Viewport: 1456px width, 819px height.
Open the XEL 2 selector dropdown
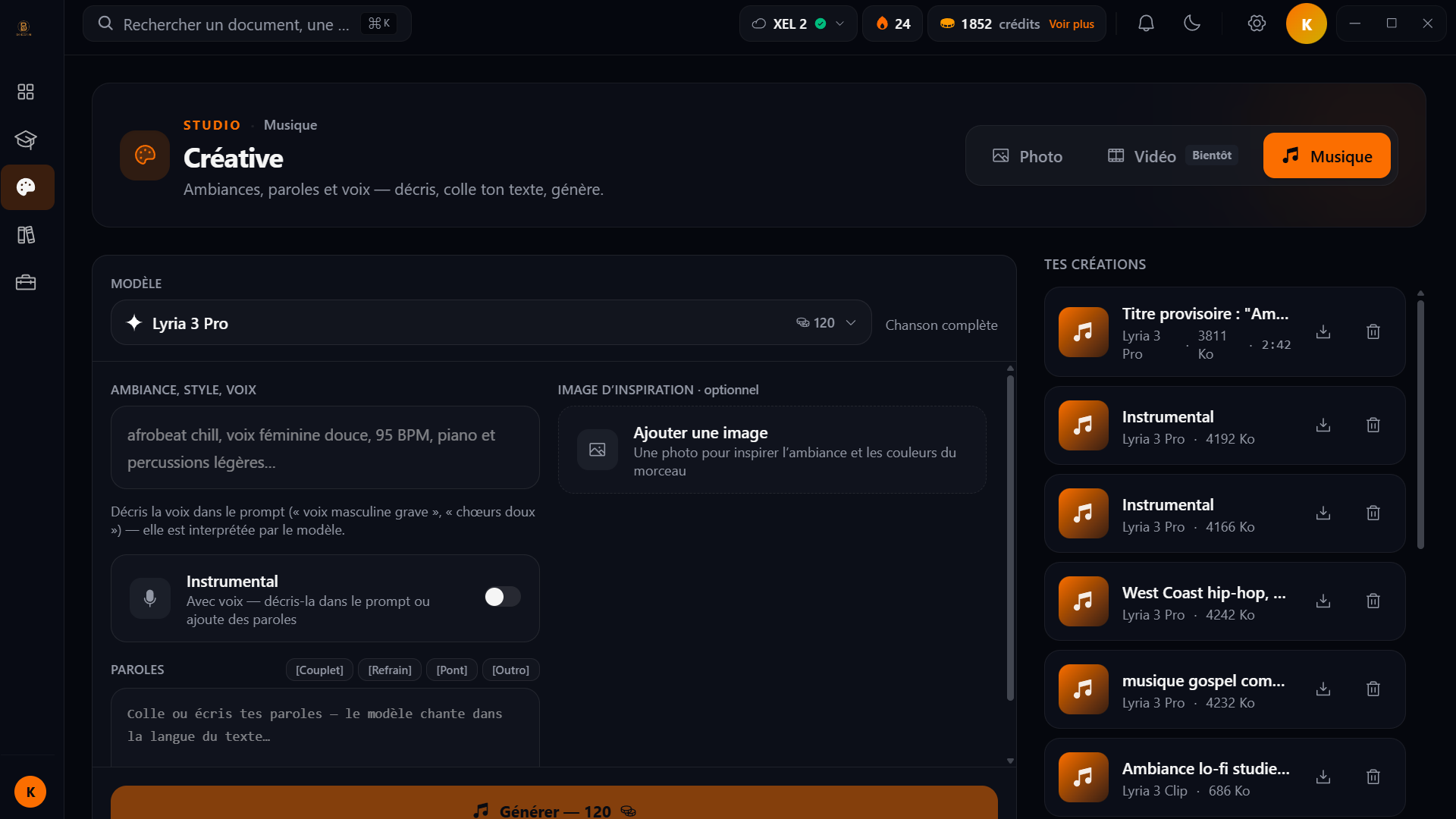(798, 24)
